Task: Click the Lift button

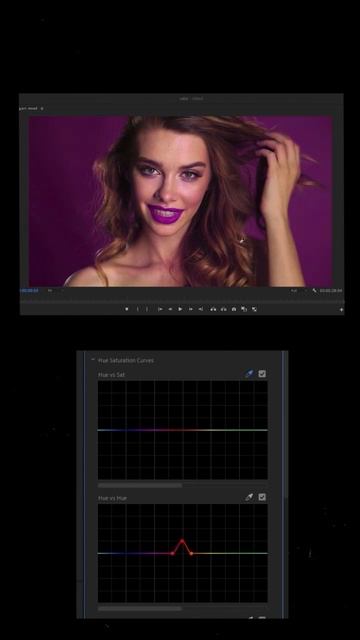Action: [x=213, y=309]
